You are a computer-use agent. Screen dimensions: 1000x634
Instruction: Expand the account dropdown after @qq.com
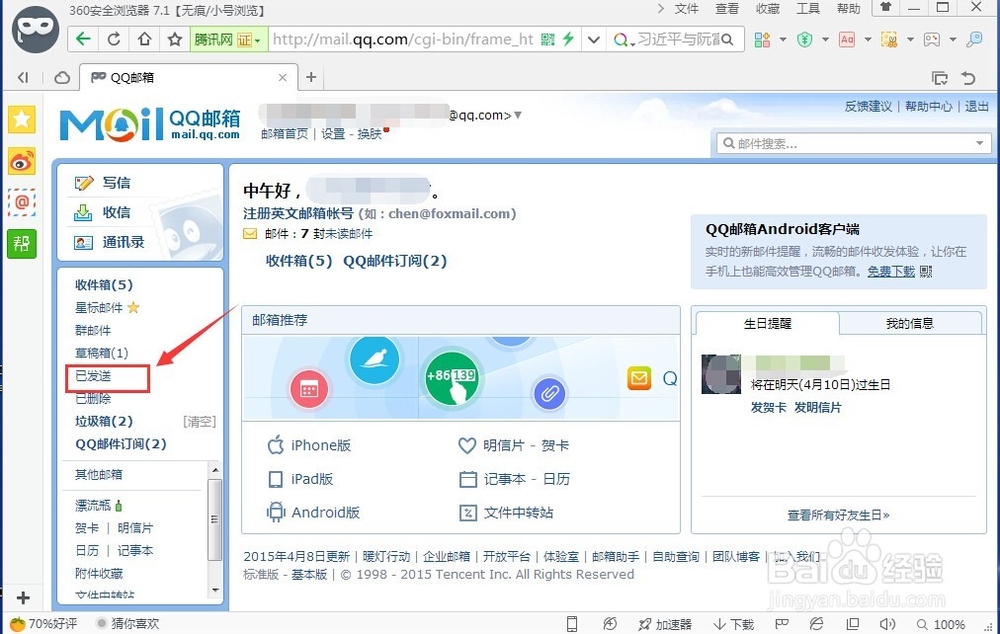518,115
